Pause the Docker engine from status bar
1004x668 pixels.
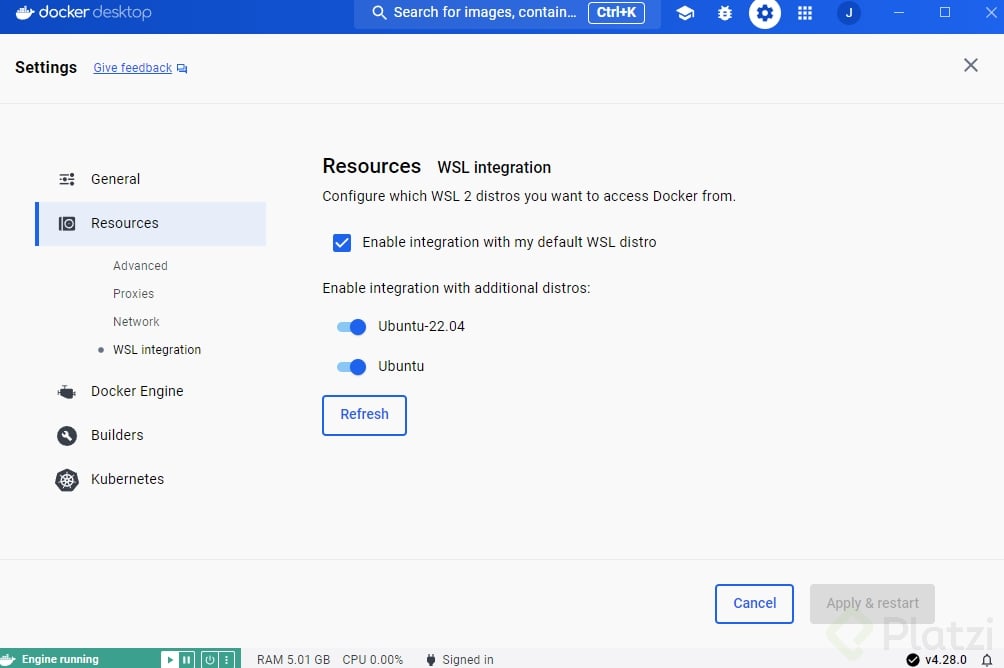tap(187, 660)
